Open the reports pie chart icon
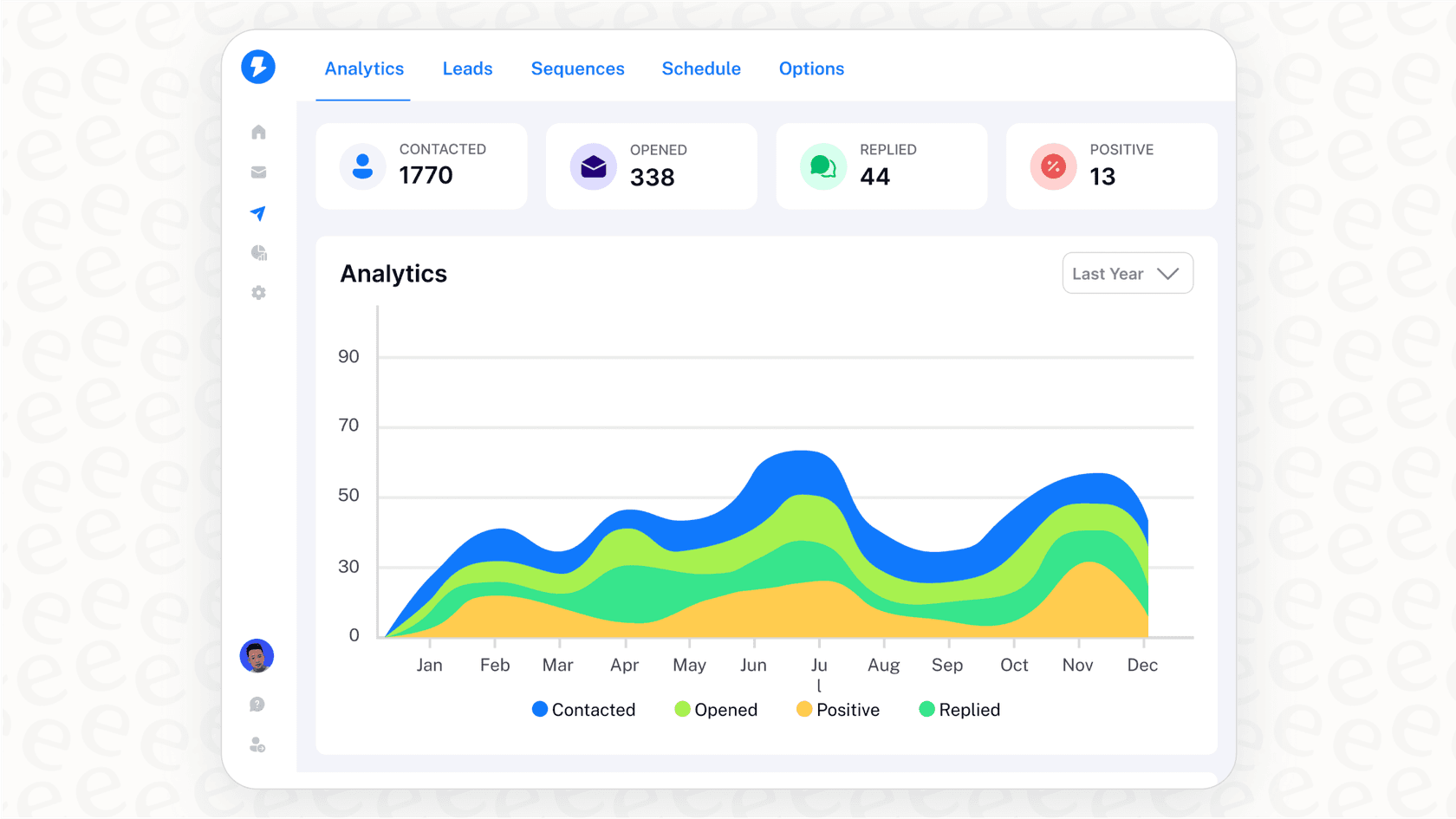Image resolution: width=1456 pixels, height=819 pixels. 258,252
